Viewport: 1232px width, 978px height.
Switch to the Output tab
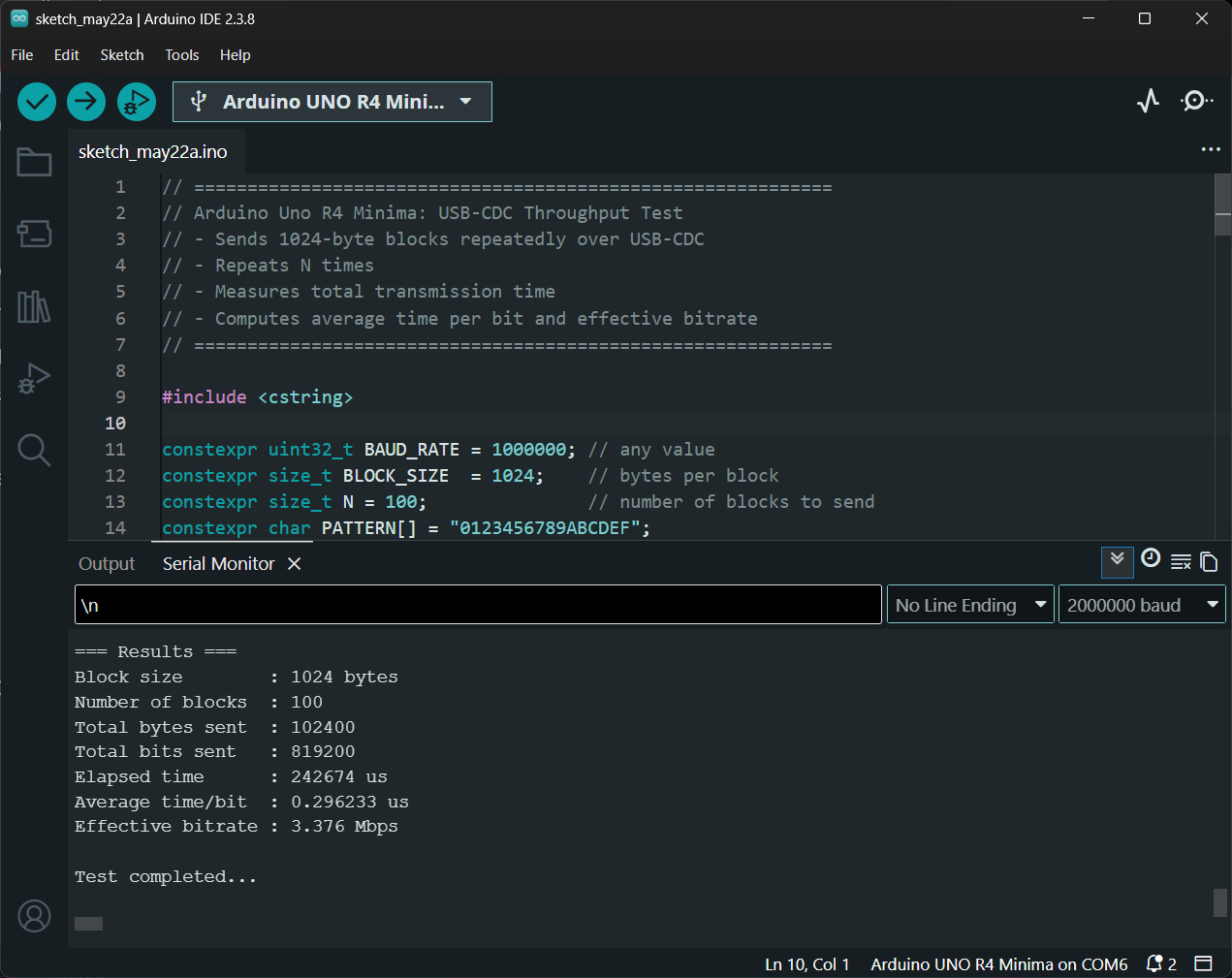point(107,564)
